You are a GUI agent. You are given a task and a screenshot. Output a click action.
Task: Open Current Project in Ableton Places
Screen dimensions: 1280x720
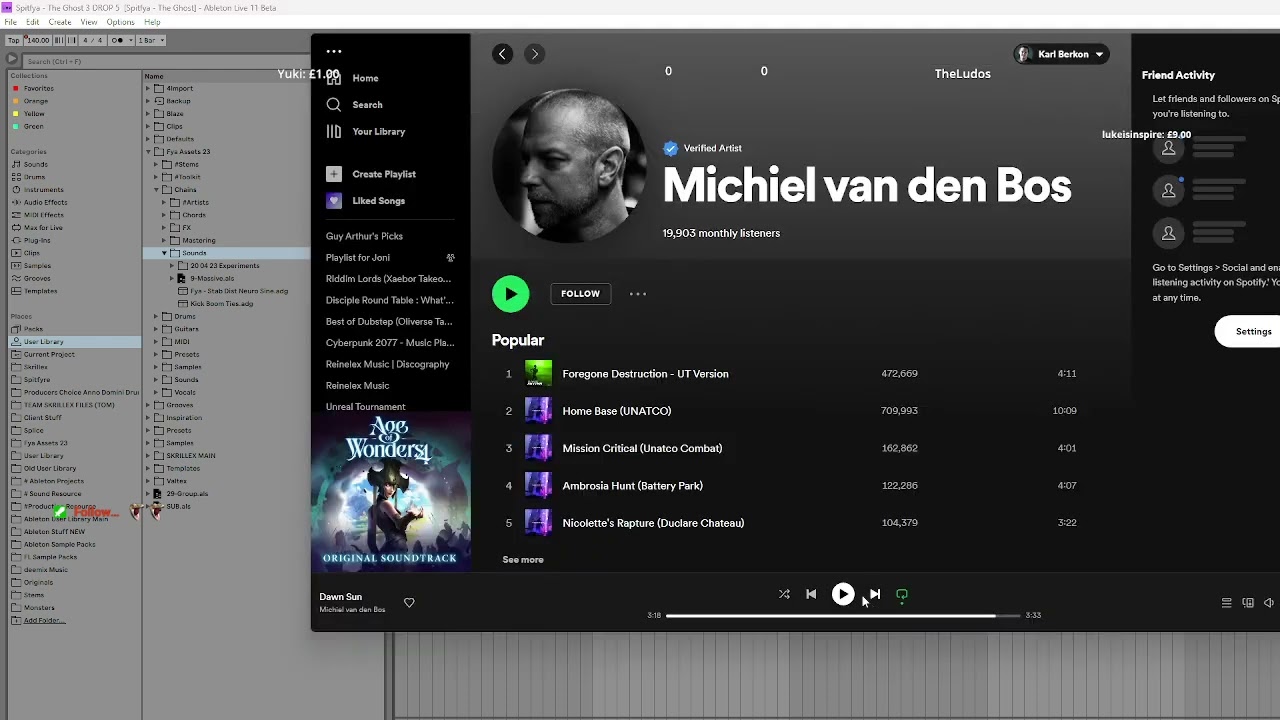pyautogui.click(x=49, y=355)
